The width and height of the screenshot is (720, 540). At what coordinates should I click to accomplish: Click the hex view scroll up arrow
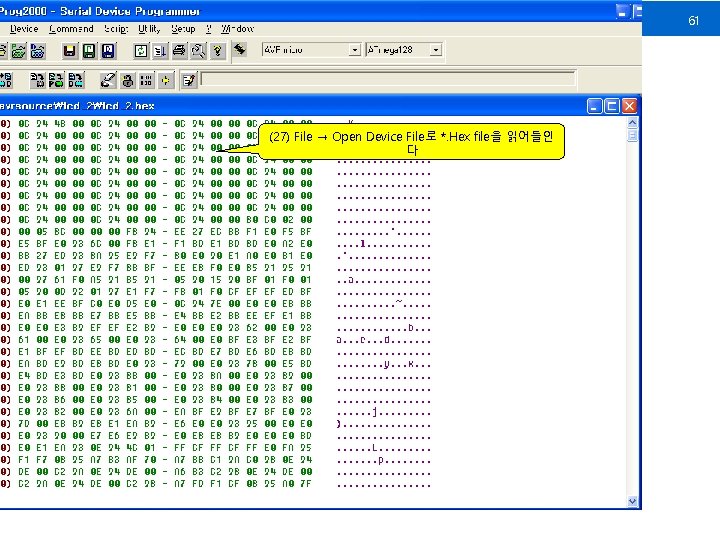coord(632,123)
